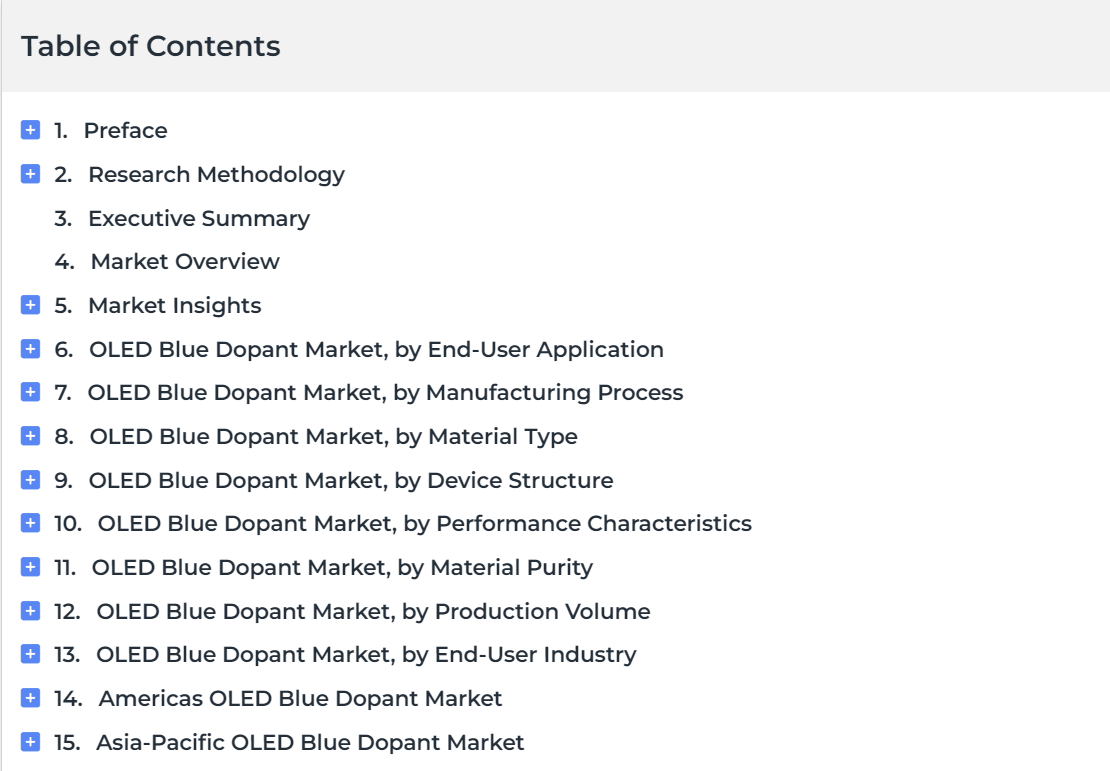This screenshot has height=771, width=1110.
Task: Expand the Preface section plus icon
Action: tap(31, 130)
